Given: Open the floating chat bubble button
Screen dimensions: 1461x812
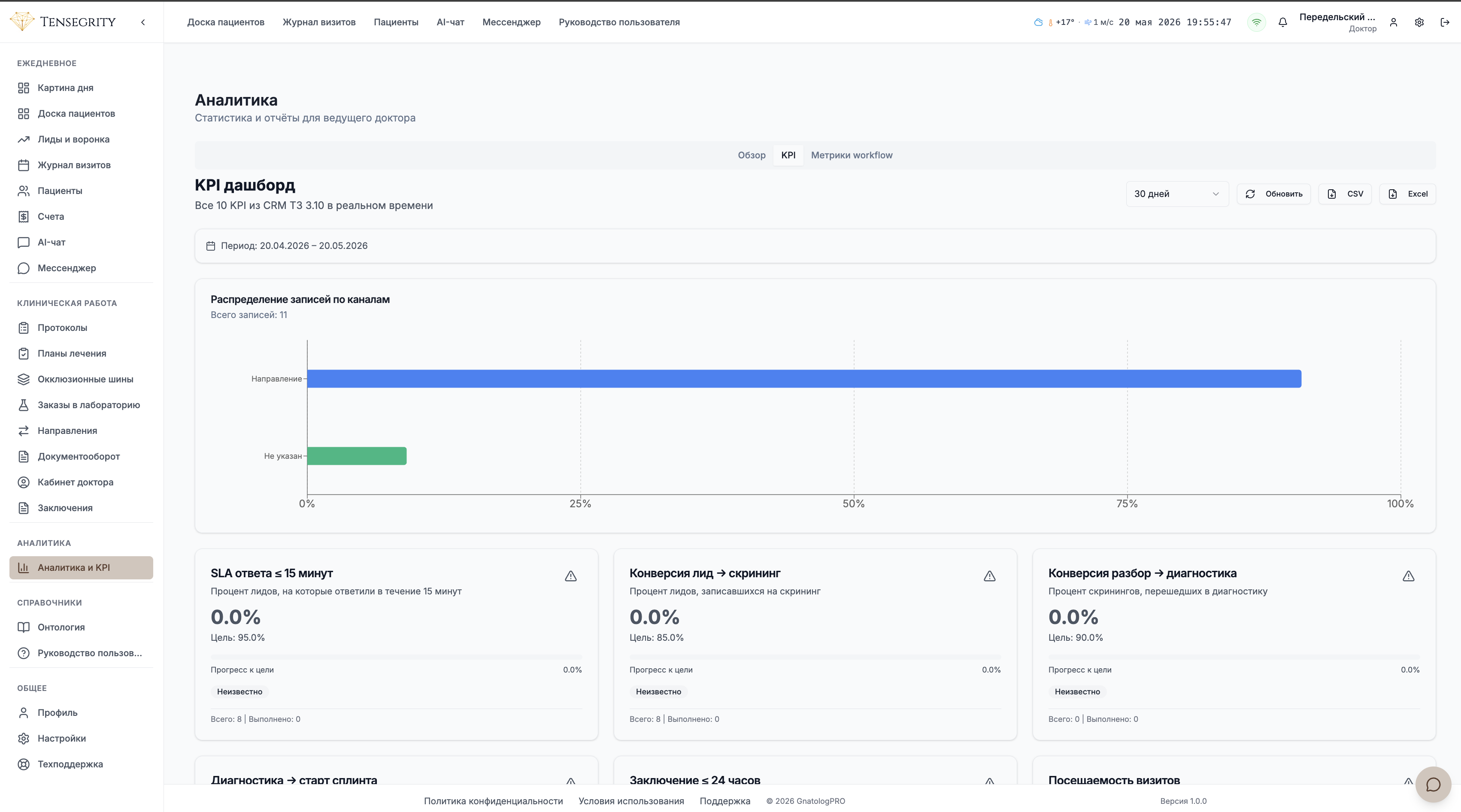Looking at the screenshot, I should (1433, 784).
